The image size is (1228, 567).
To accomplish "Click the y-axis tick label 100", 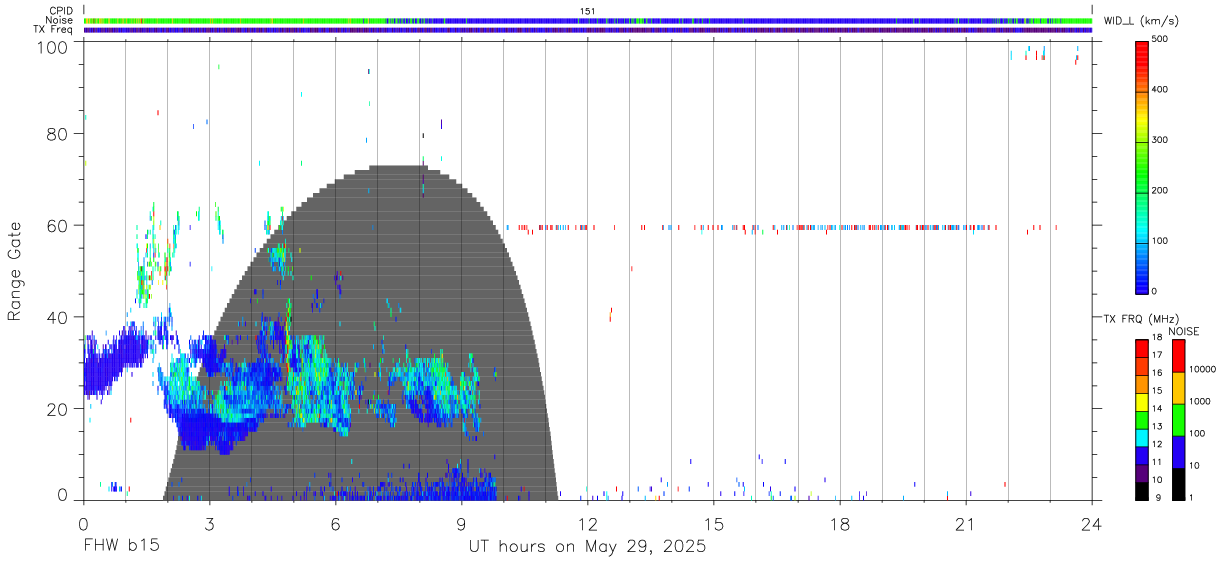I will tap(53, 46).
